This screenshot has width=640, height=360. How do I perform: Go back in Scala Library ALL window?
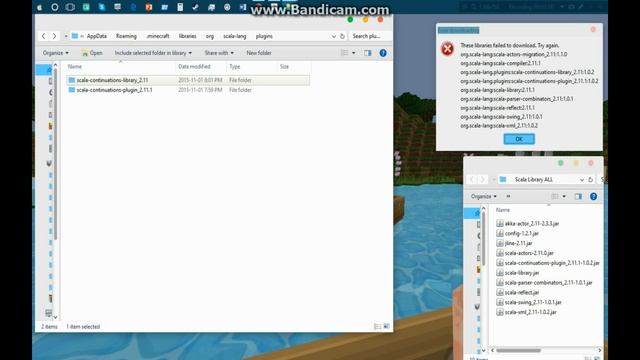tap(472, 180)
